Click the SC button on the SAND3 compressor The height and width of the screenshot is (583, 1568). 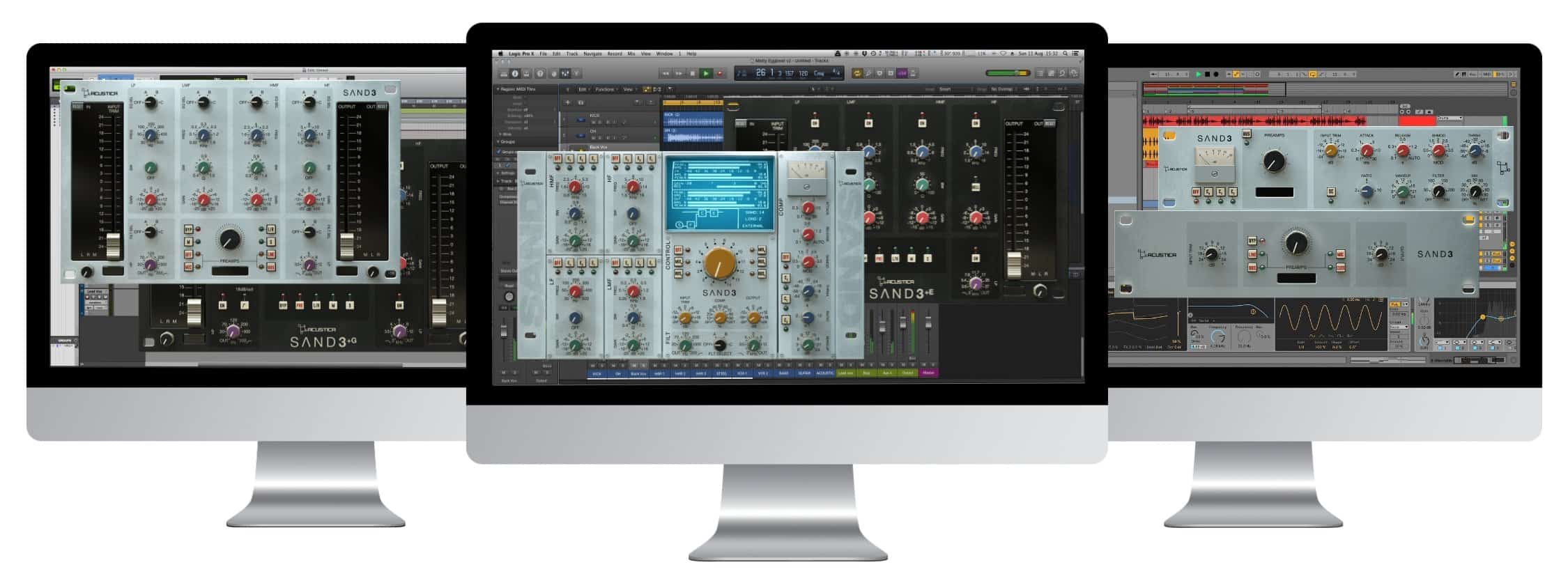(1331, 192)
